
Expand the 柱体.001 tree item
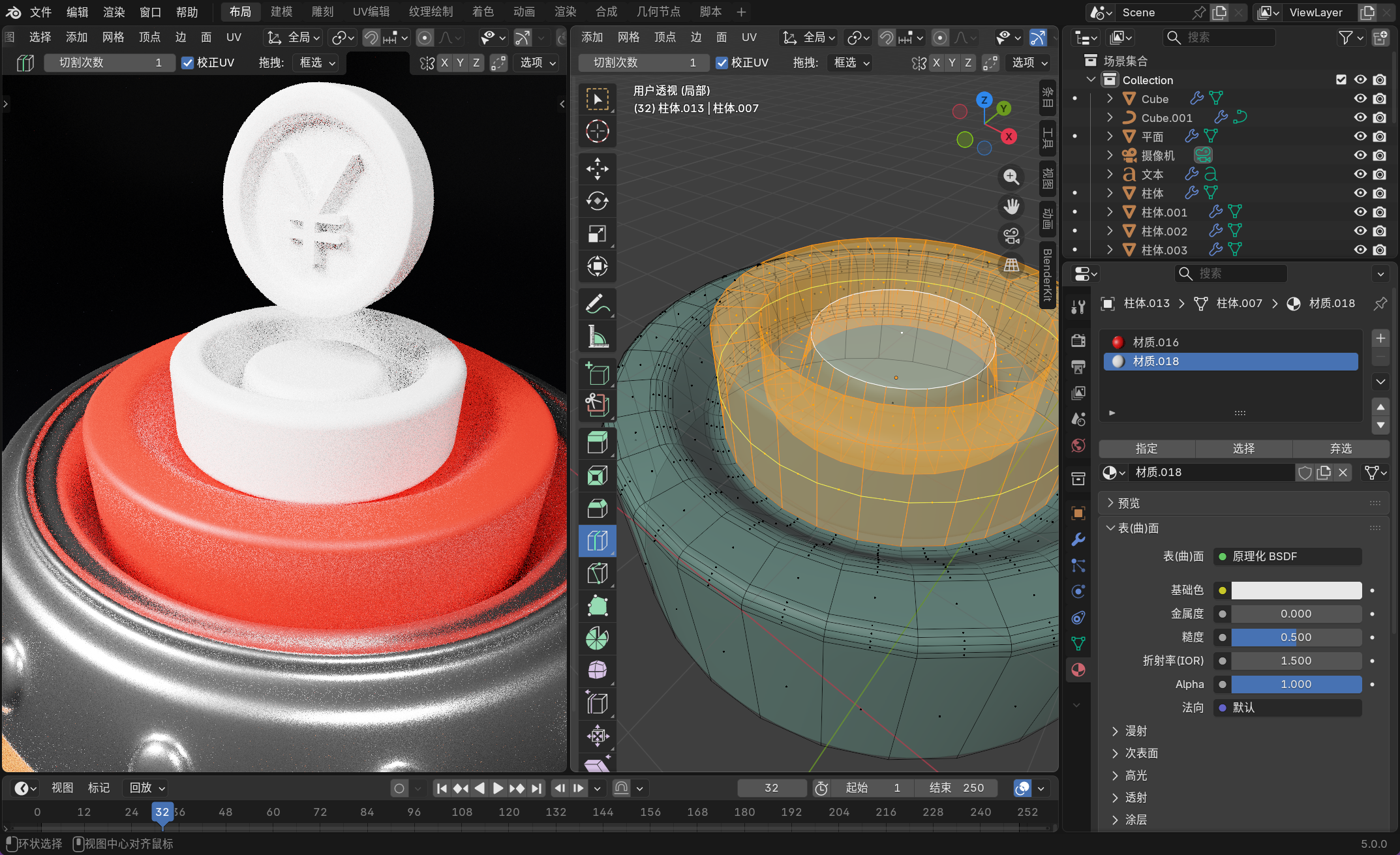pyautogui.click(x=1110, y=212)
